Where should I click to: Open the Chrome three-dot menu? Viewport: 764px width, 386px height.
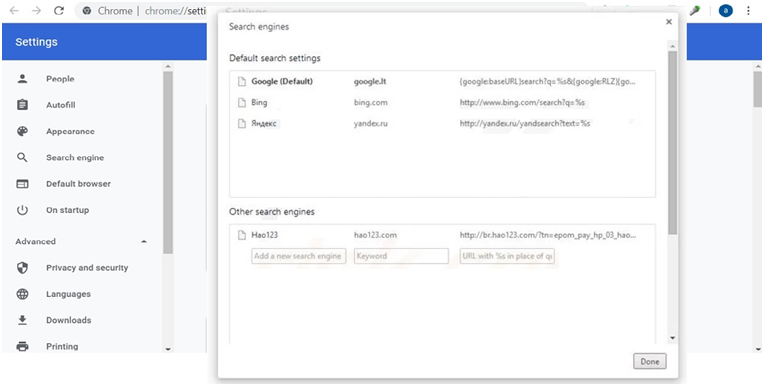click(x=748, y=11)
